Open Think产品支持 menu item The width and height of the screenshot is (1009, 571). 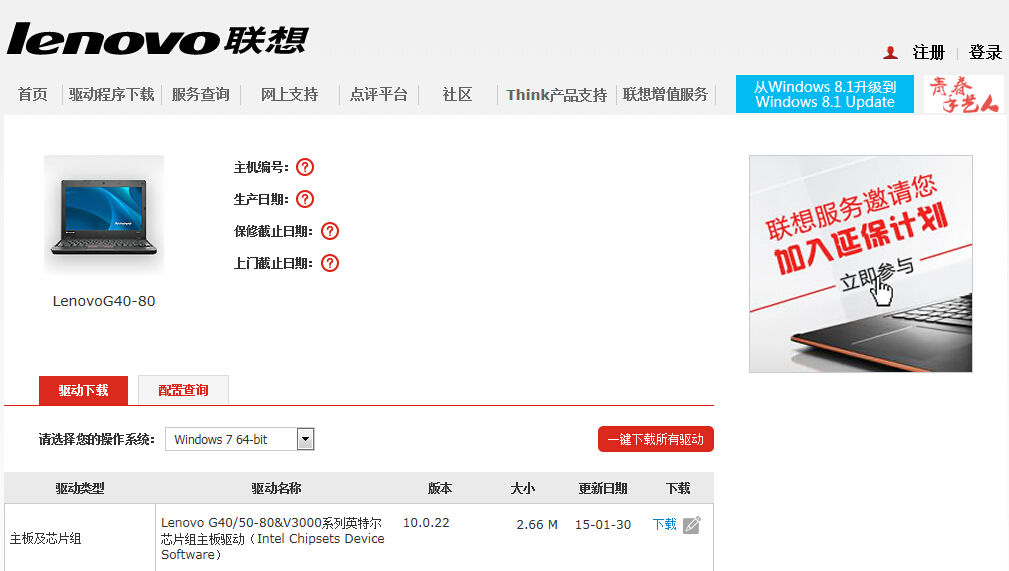pos(557,95)
